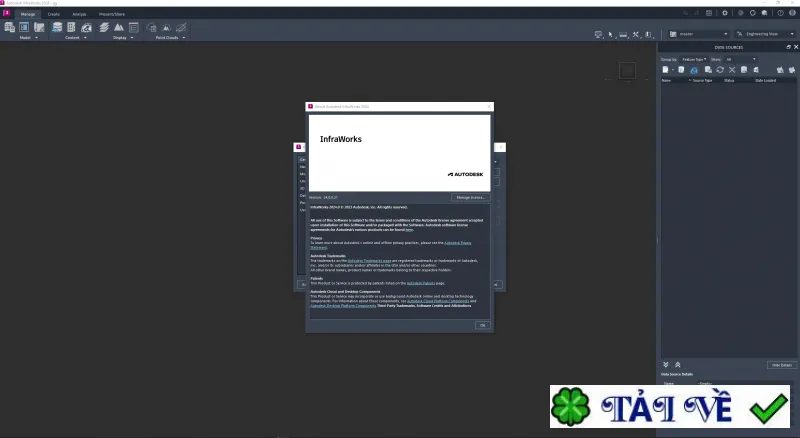Click the grid-shaped style palette icon in Content
This screenshot has width=800, height=438.
71,28
